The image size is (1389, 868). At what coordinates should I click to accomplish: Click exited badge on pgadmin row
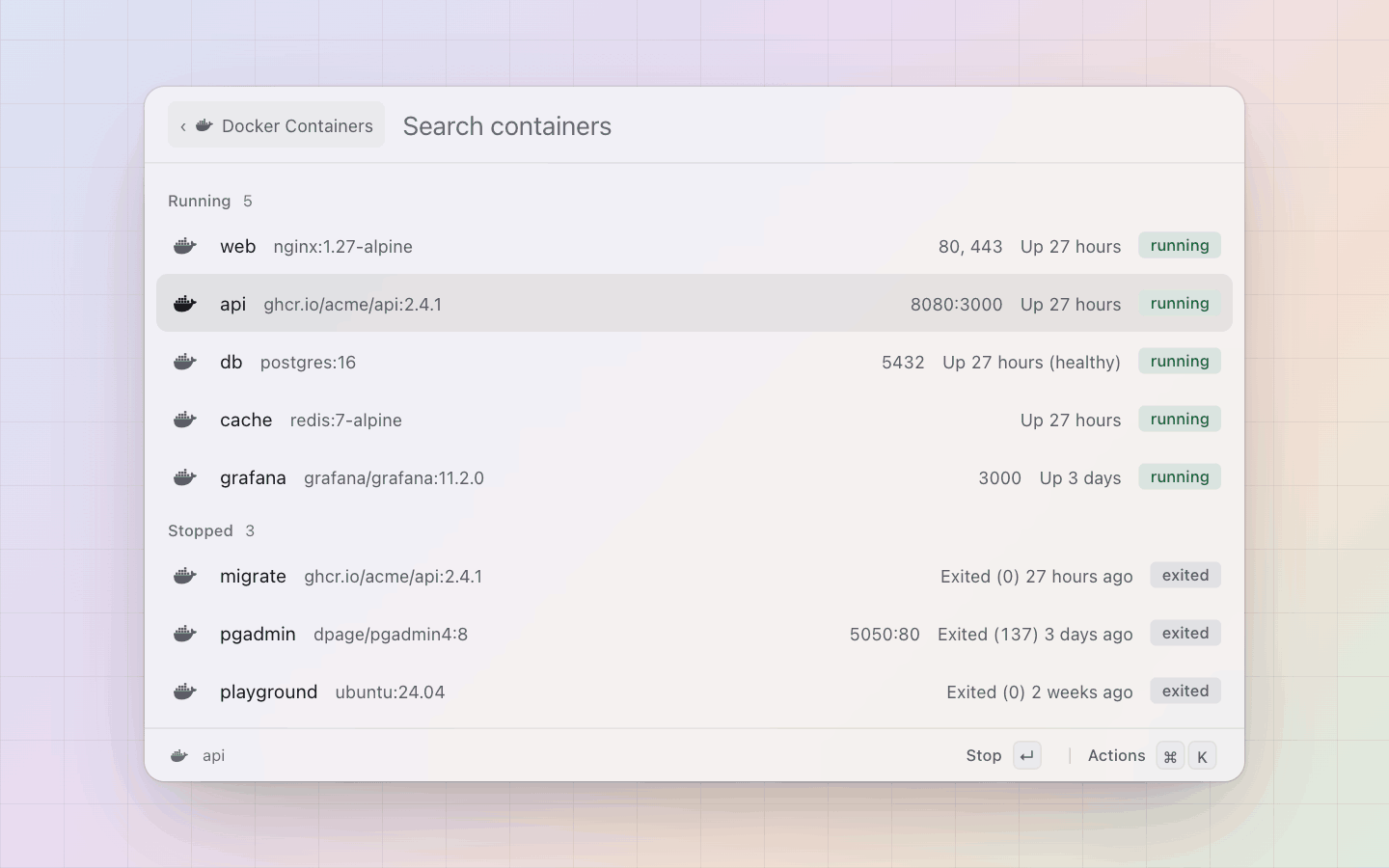(x=1185, y=633)
